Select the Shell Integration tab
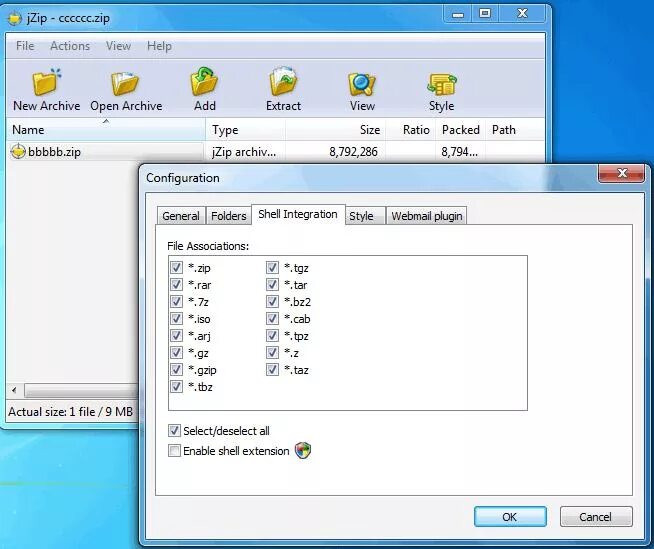 pos(298,214)
